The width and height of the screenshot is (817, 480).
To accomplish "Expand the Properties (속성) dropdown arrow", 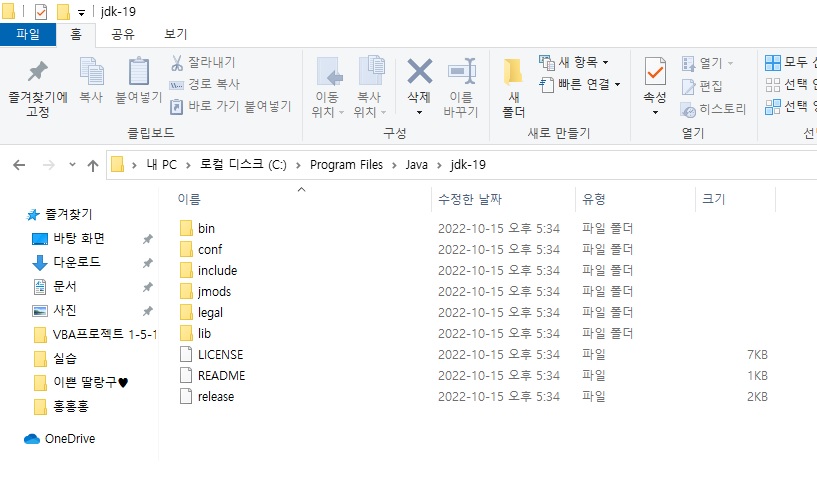I will (655, 113).
